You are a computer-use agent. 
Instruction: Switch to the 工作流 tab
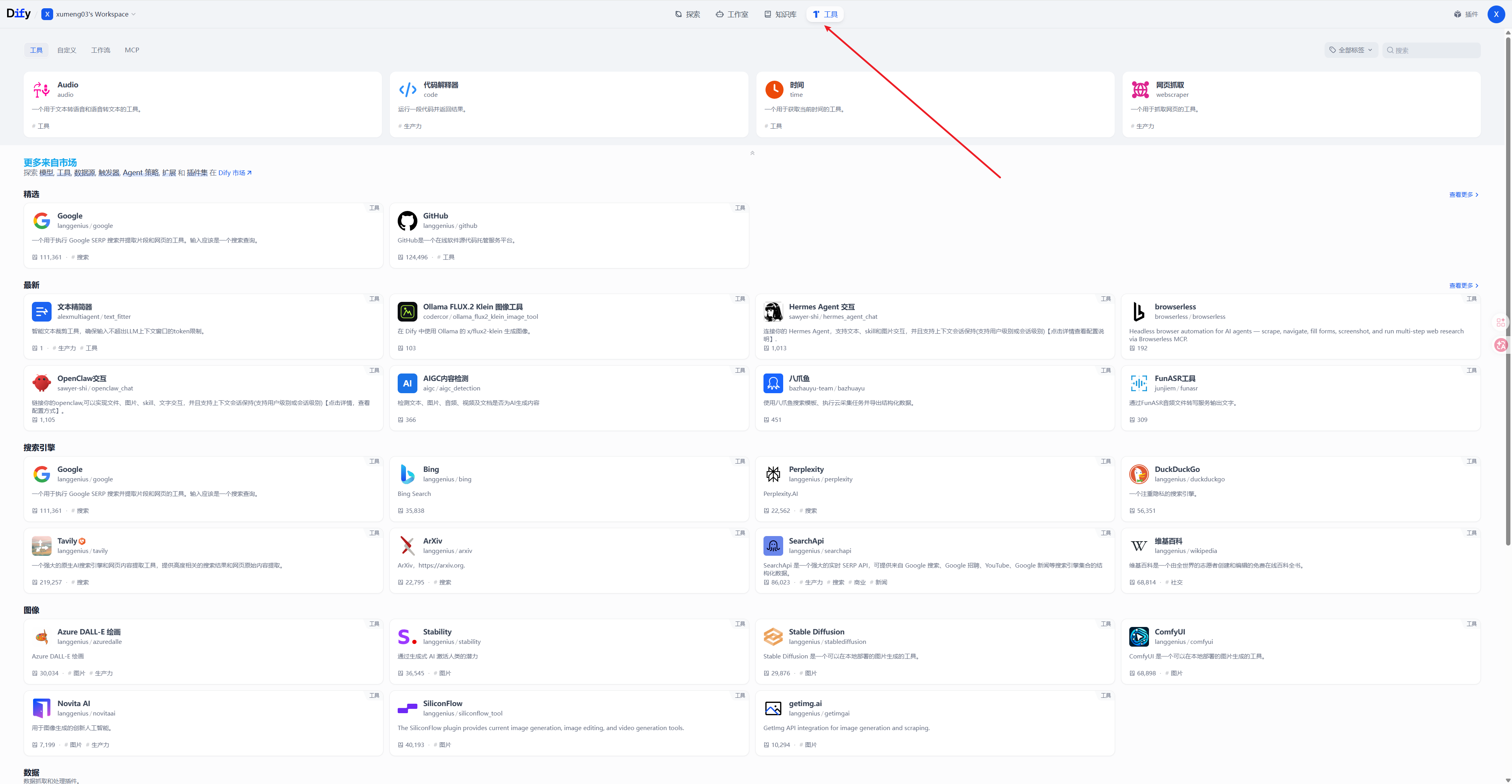pos(100,50)
